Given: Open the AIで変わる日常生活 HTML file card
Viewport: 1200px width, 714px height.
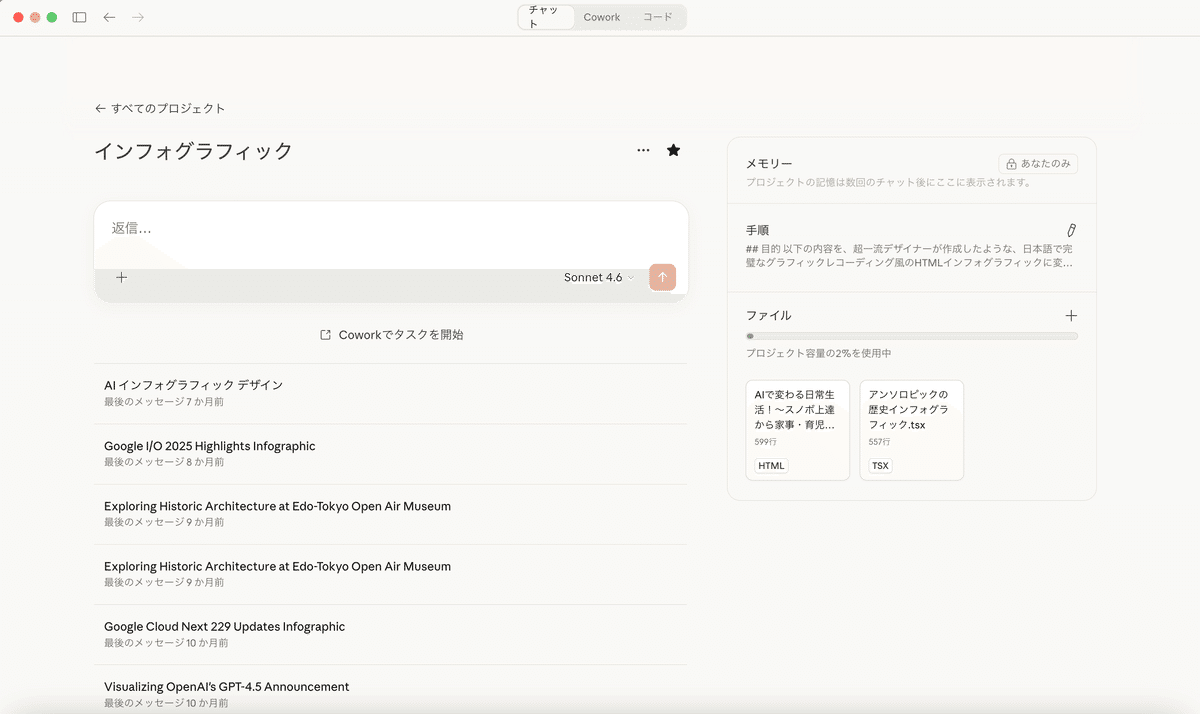Looking at the screenshot, I should click(797, 429).
